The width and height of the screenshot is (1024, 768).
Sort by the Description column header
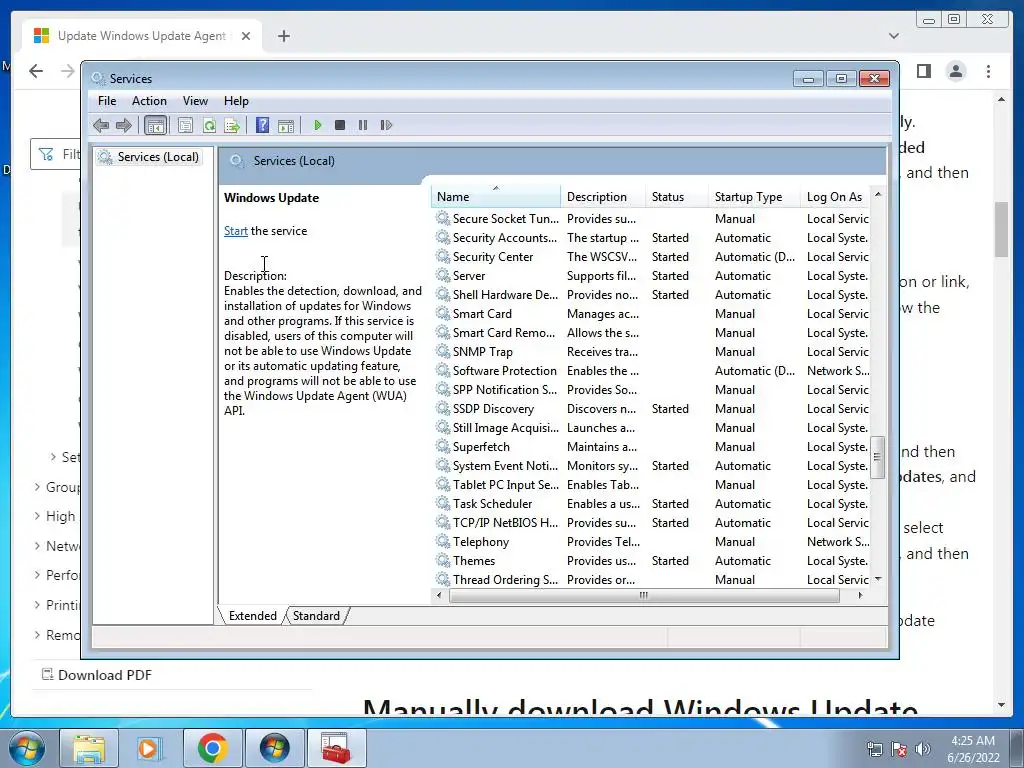pos(603,197)
